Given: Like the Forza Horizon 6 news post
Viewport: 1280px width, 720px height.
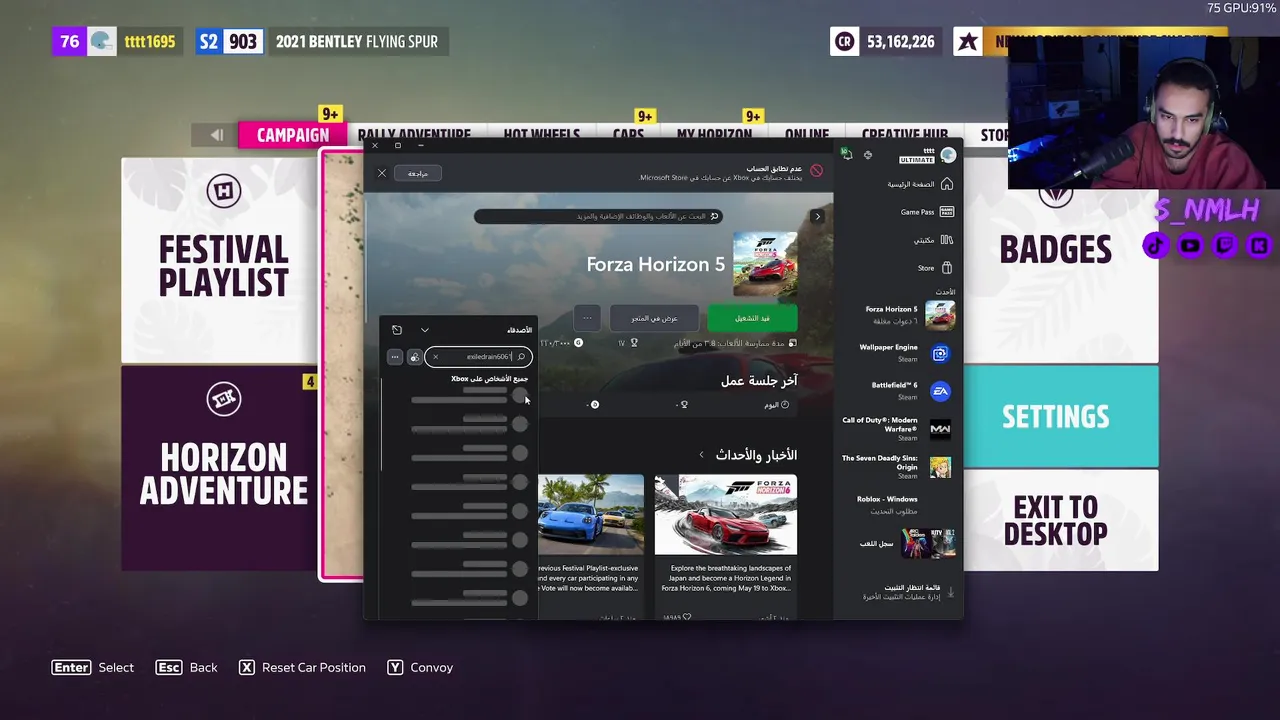Looking at the screenshot, I should (687, 617).
